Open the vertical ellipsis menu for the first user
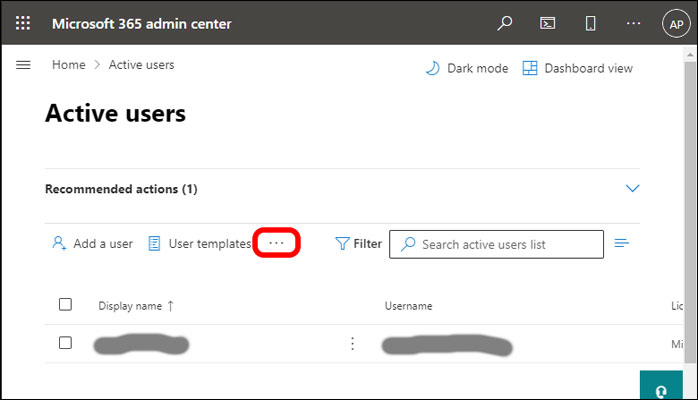This screenshot has height=400, width=698. (x=352, y=344)
